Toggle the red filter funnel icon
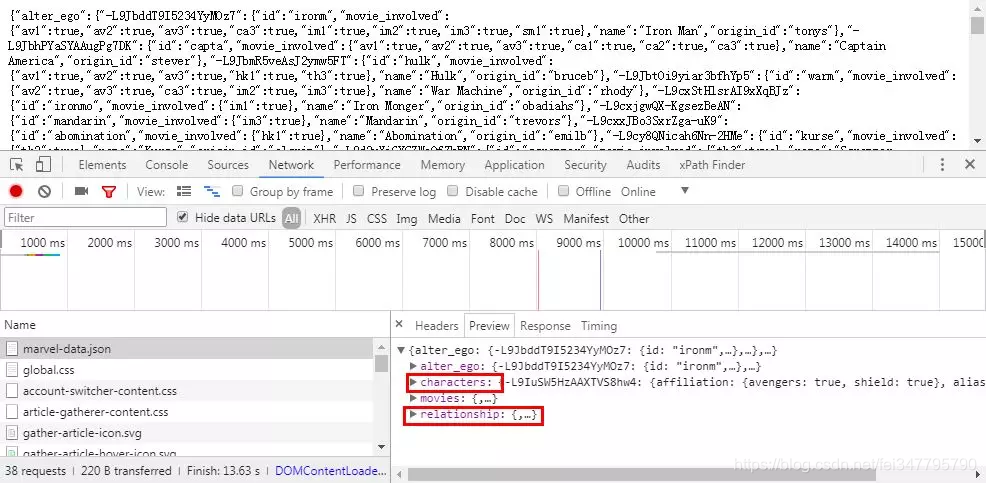The image size is (986, 483). click(109, 191)
